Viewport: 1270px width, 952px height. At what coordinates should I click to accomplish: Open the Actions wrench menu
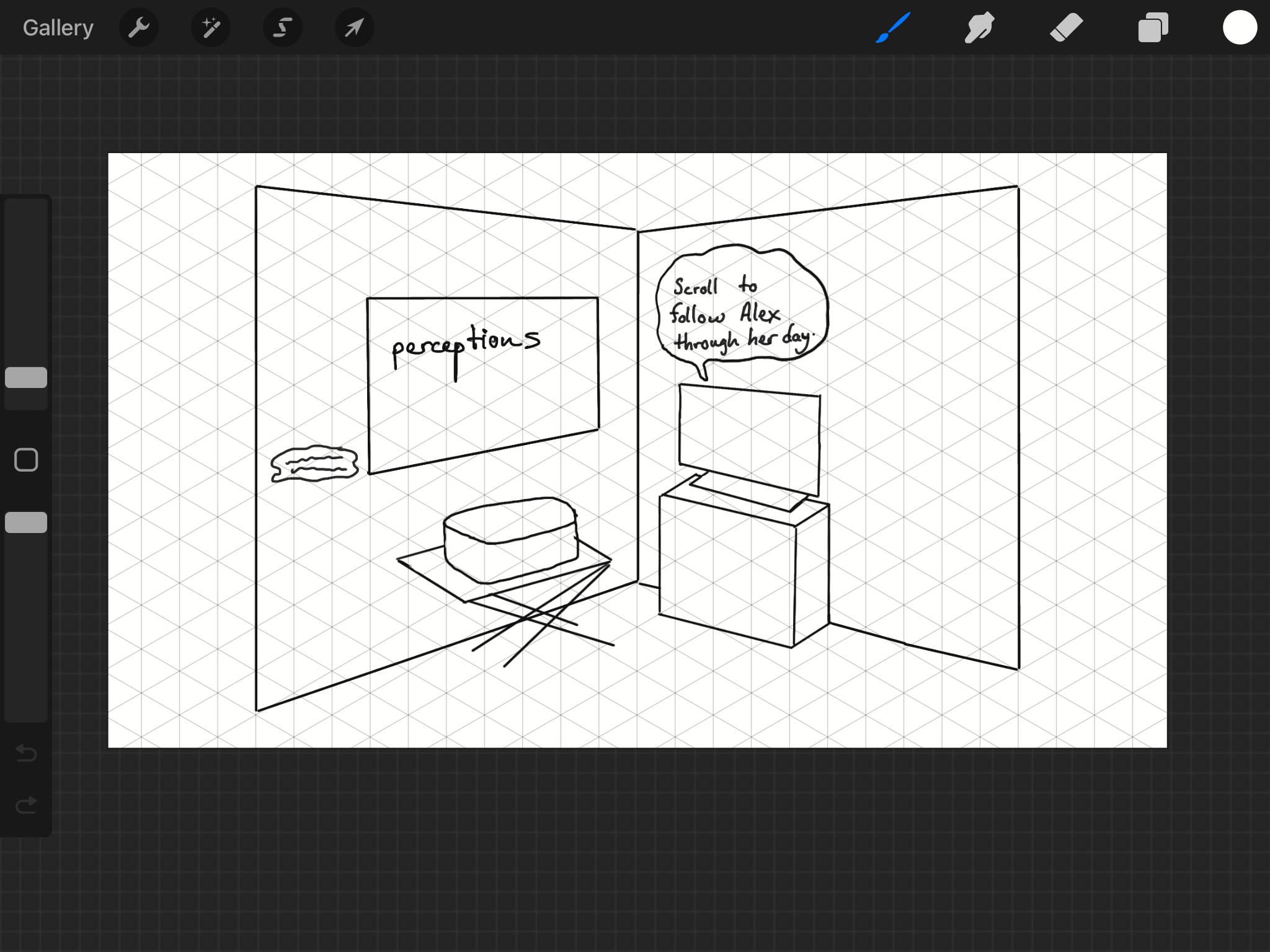pyautogui.click(x=139, y=28)
